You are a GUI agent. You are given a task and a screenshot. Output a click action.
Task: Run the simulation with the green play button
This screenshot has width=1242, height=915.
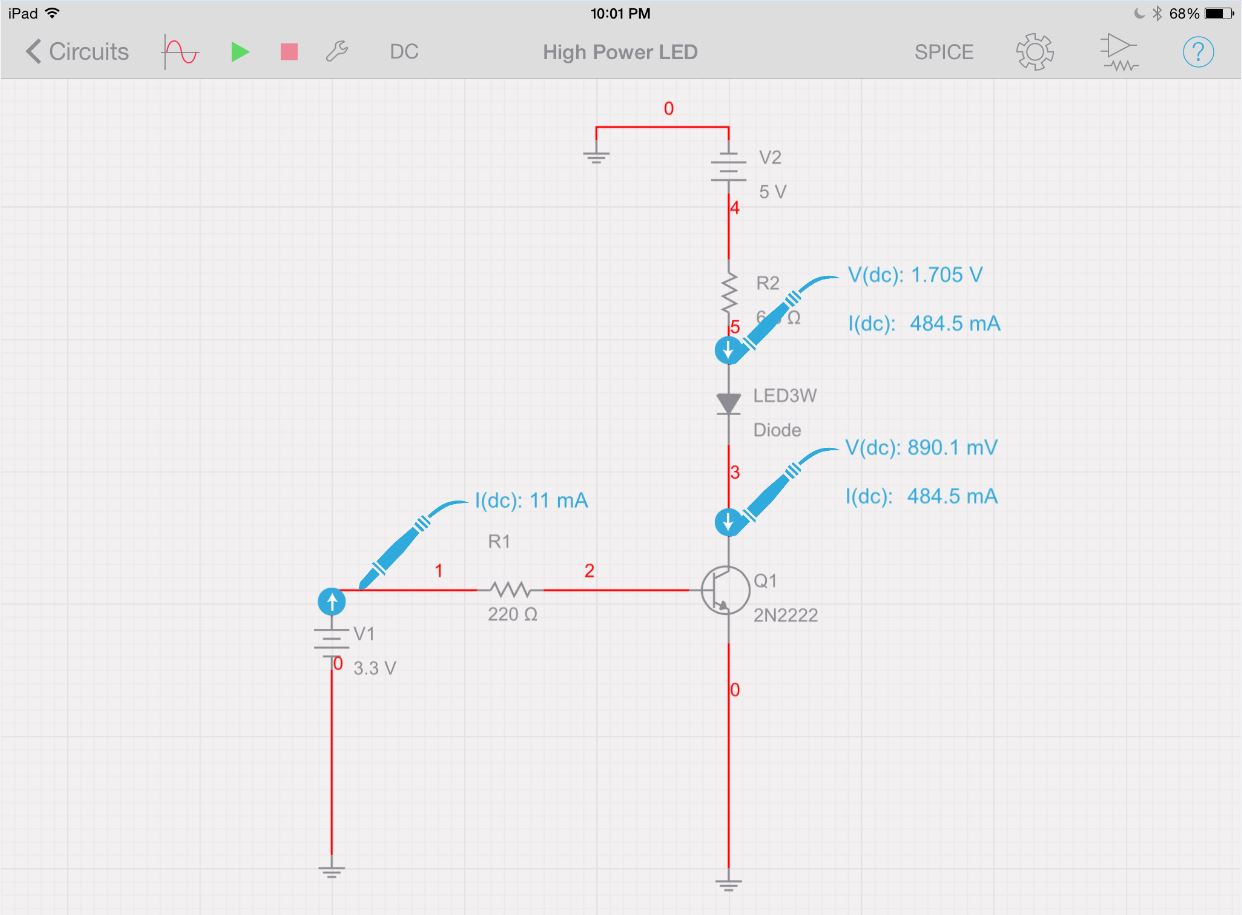coord(240,51)
